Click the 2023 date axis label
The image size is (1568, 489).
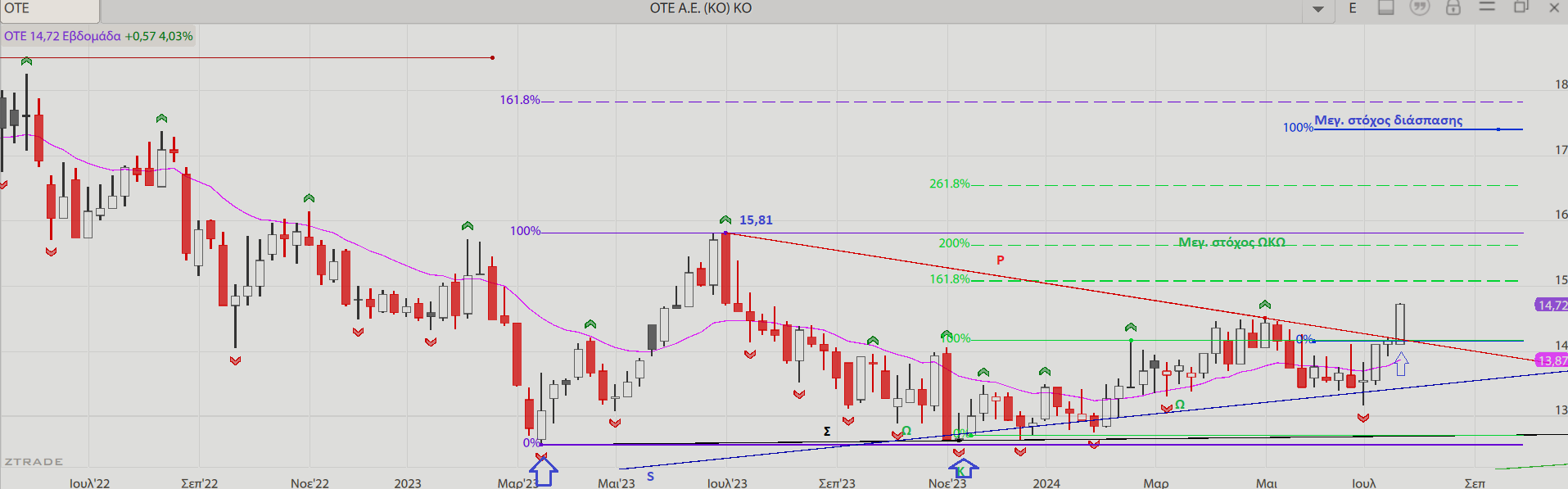[408, 483]
